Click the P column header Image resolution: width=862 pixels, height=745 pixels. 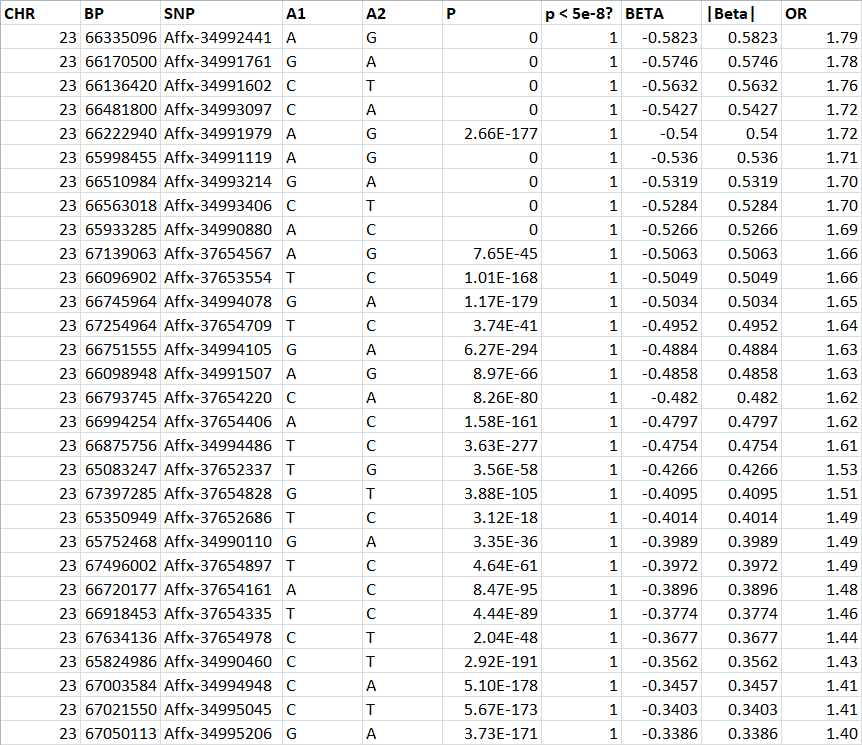(x=491, y=14)
